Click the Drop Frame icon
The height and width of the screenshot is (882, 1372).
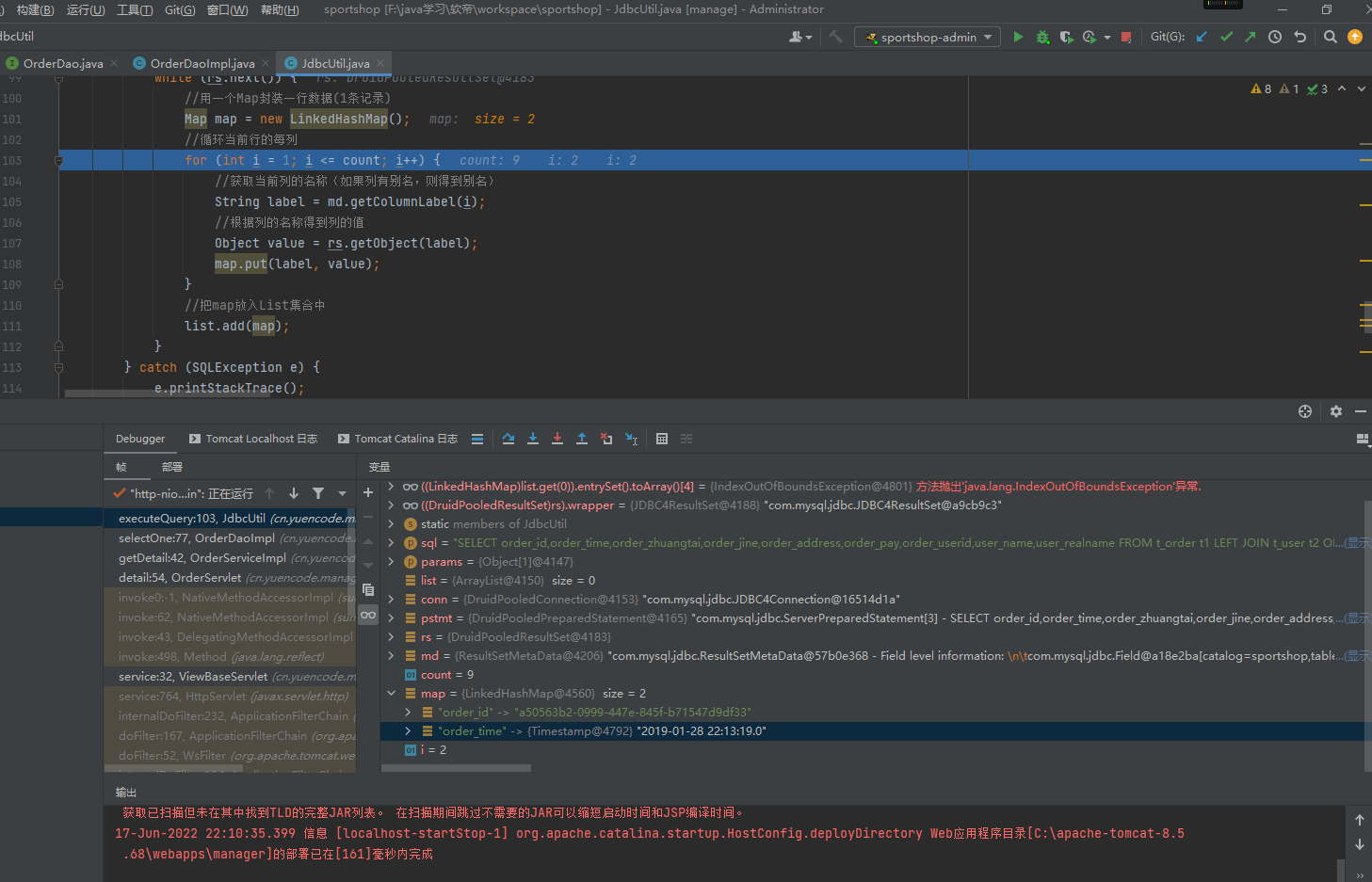tap(606, 439)
